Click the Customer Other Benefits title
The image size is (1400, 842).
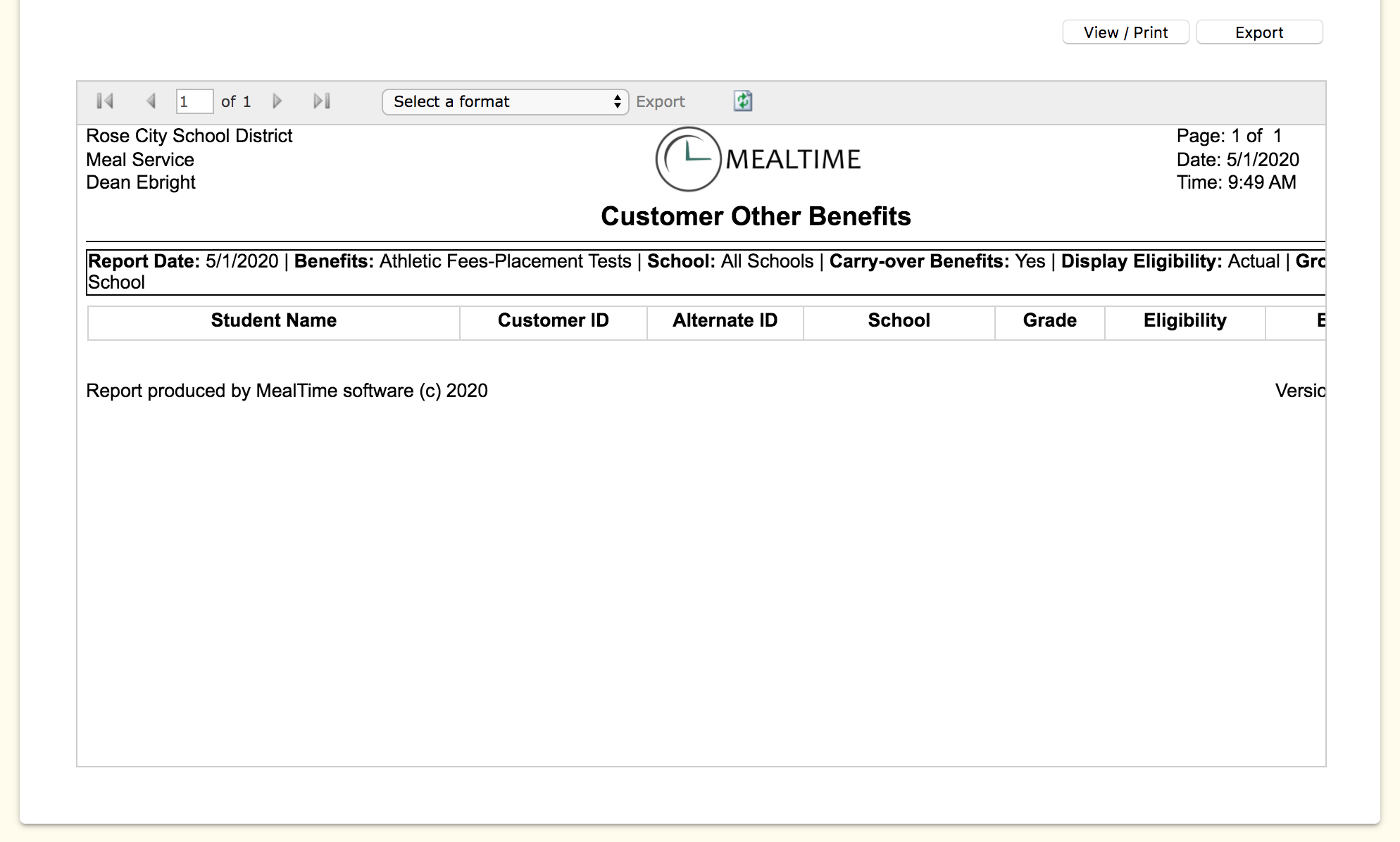756,216
